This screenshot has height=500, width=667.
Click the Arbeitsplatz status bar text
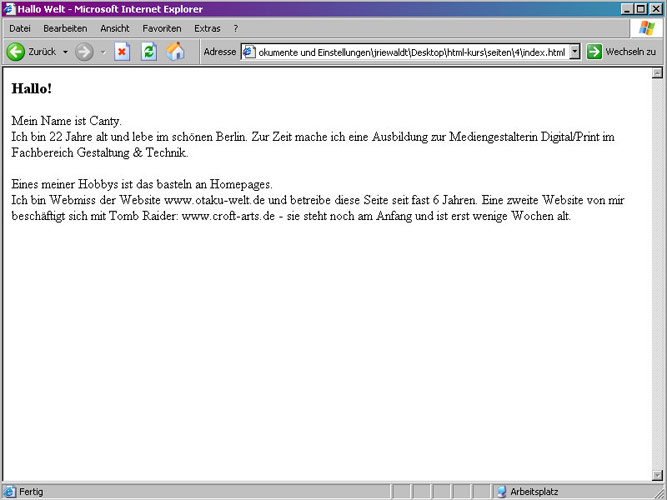click(534, 492)
